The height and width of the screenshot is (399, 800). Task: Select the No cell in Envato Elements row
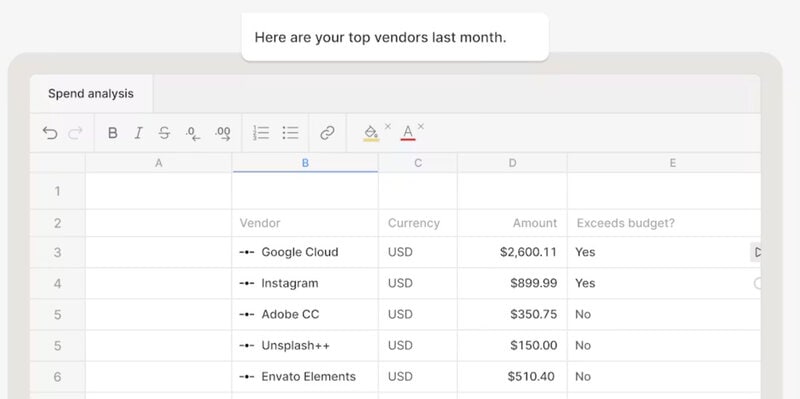[x=664, y=377]
